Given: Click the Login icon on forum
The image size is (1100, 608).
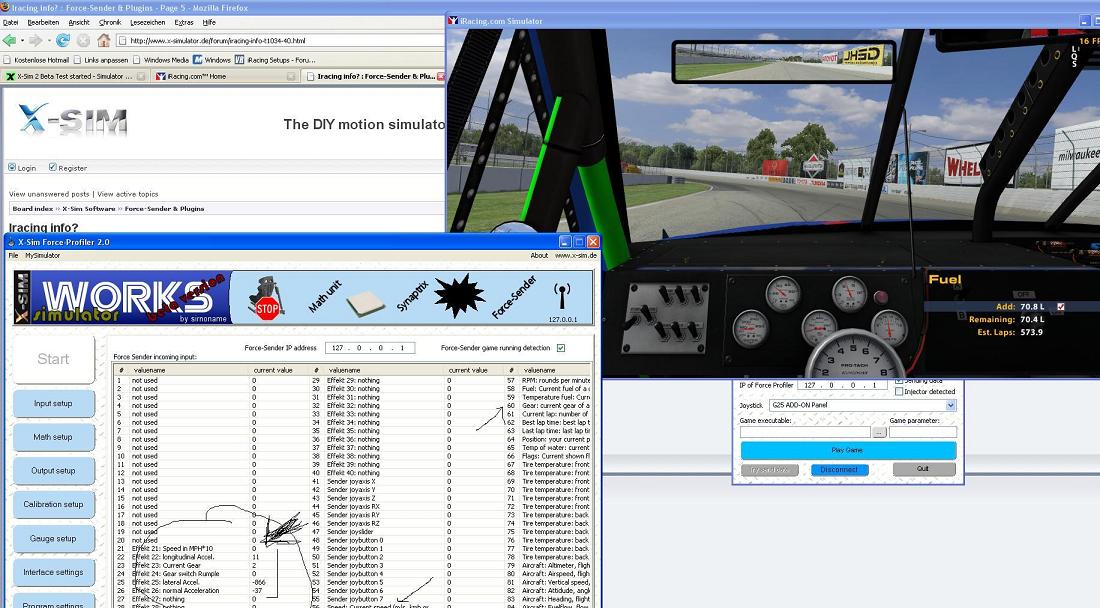Looking at the screenshot, I should (12, 167).
